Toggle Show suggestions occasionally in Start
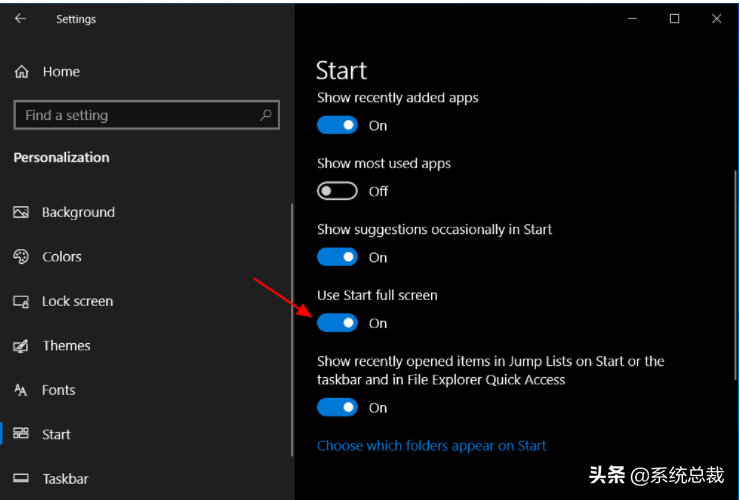The image size is (740, 500). 337,257
